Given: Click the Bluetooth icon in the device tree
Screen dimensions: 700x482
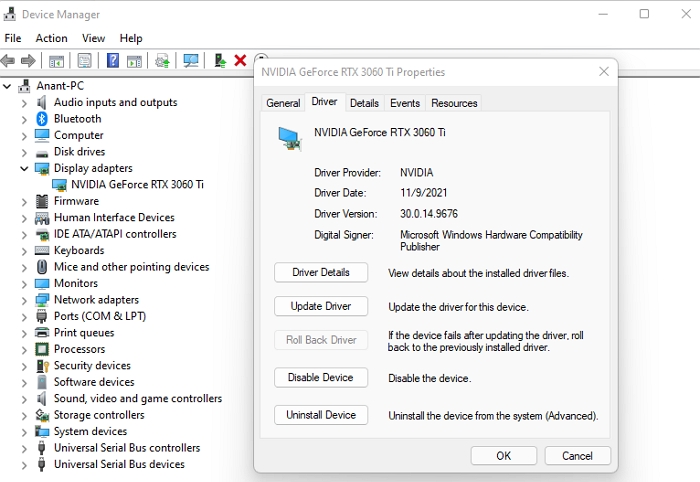Looking at the screenshot, I should (x=42, y=119).
